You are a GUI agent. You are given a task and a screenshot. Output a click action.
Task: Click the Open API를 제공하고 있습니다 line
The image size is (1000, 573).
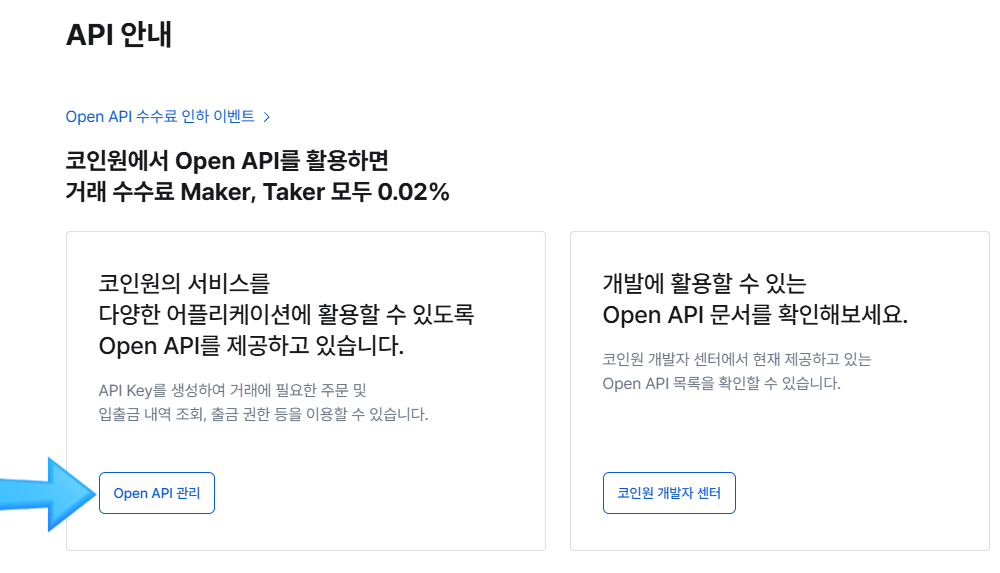point(251,347)
